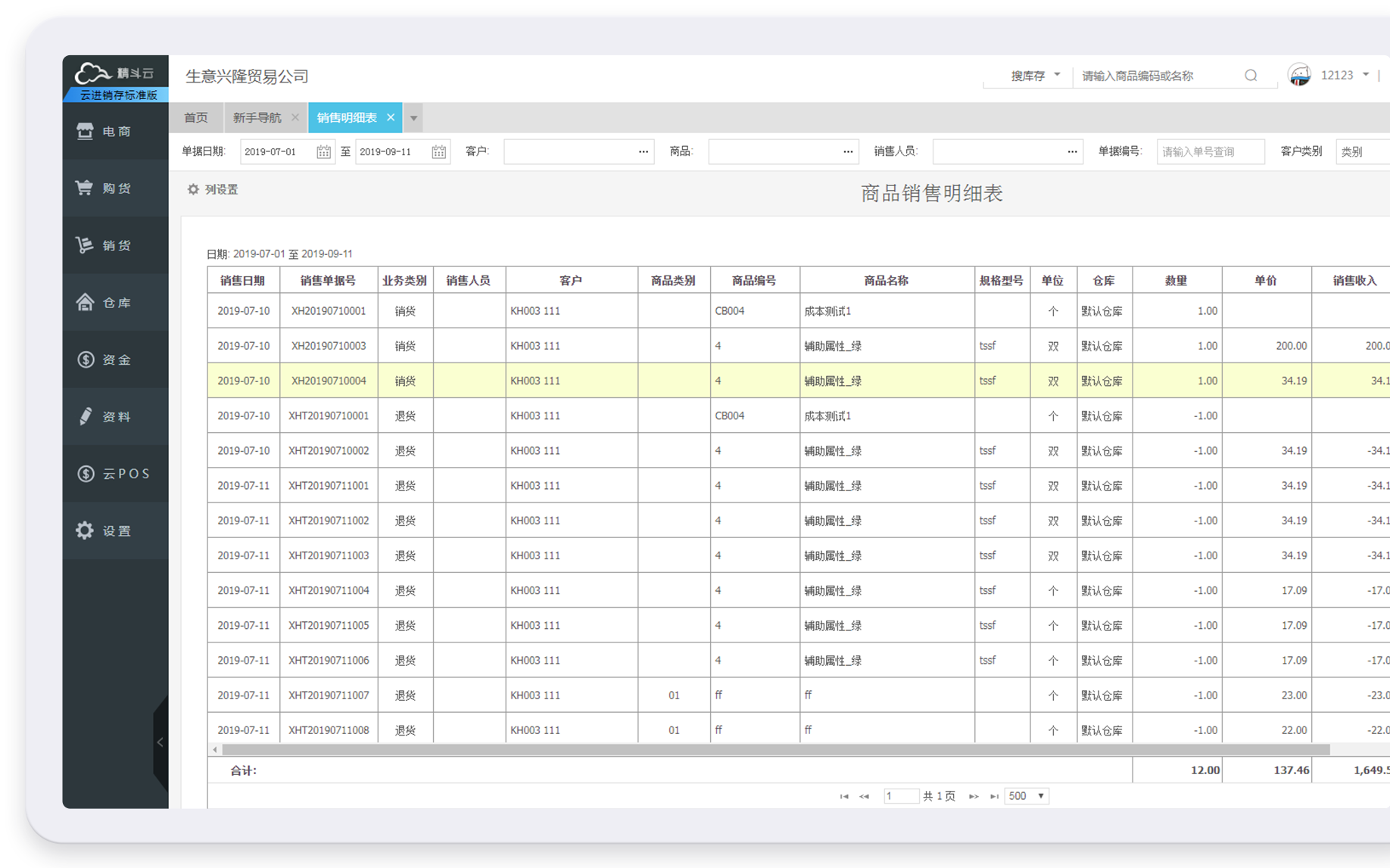Expand the tab list dropdown arrow
Screen dimensions: 1390x868
[x=413, y=118]
